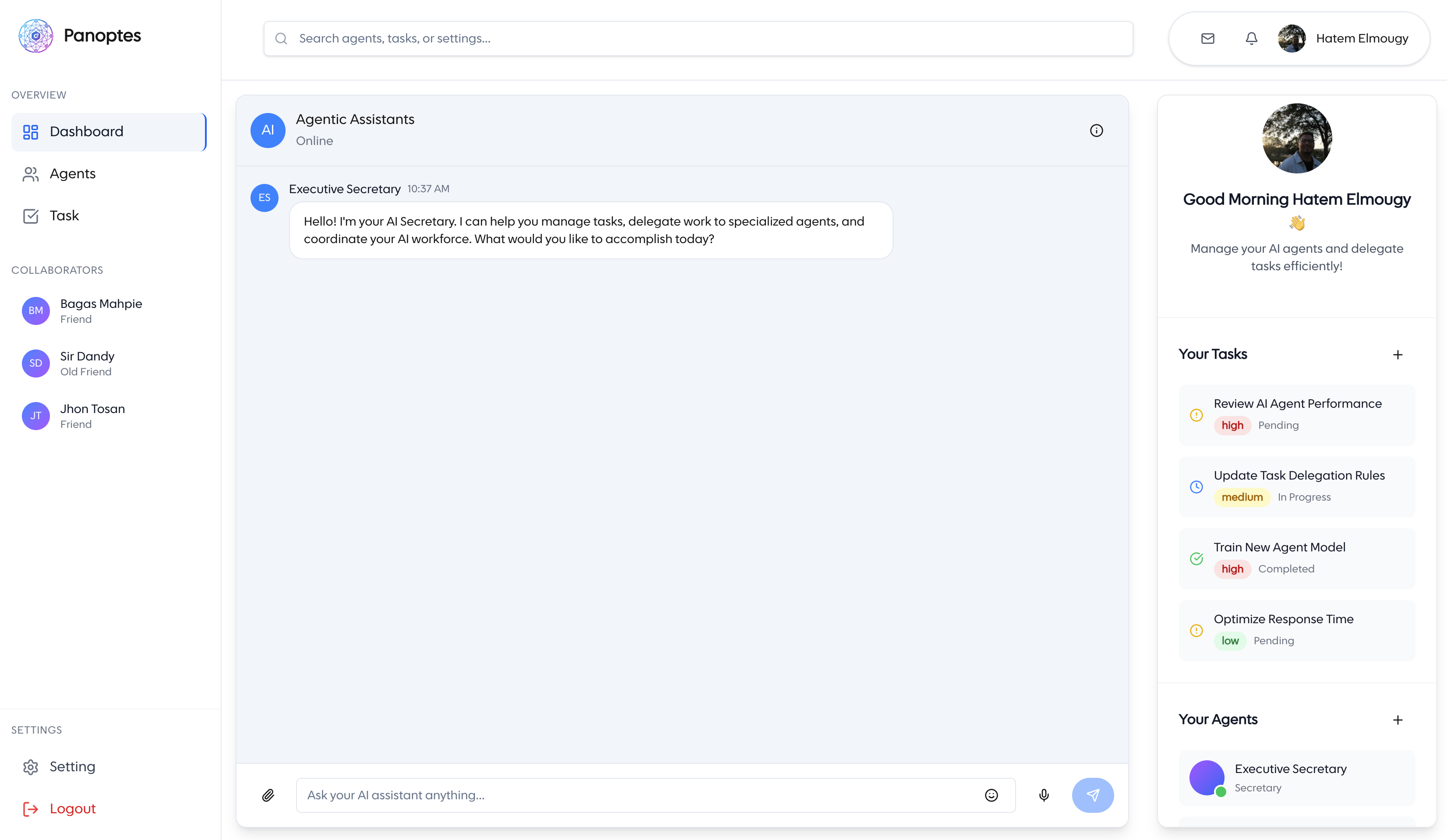Mark Review AI Agent Performance status icon

(1196, 415)
